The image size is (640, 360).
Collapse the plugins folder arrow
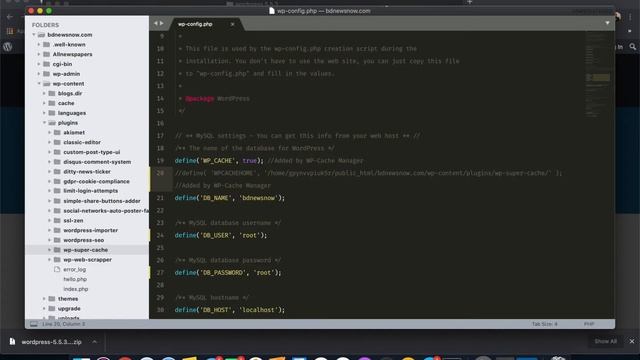click(44, 122)
